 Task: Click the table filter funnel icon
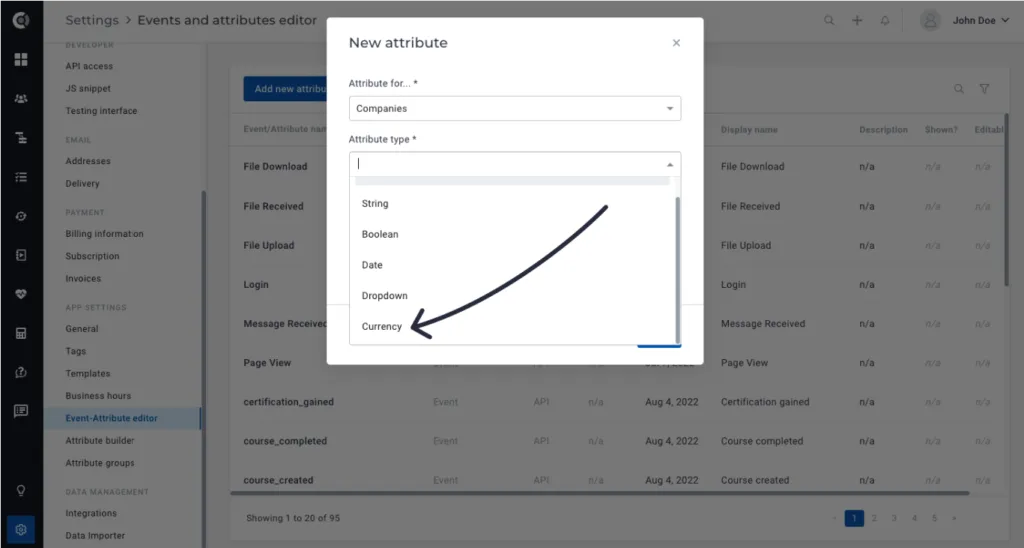click(x=984, y=89)
